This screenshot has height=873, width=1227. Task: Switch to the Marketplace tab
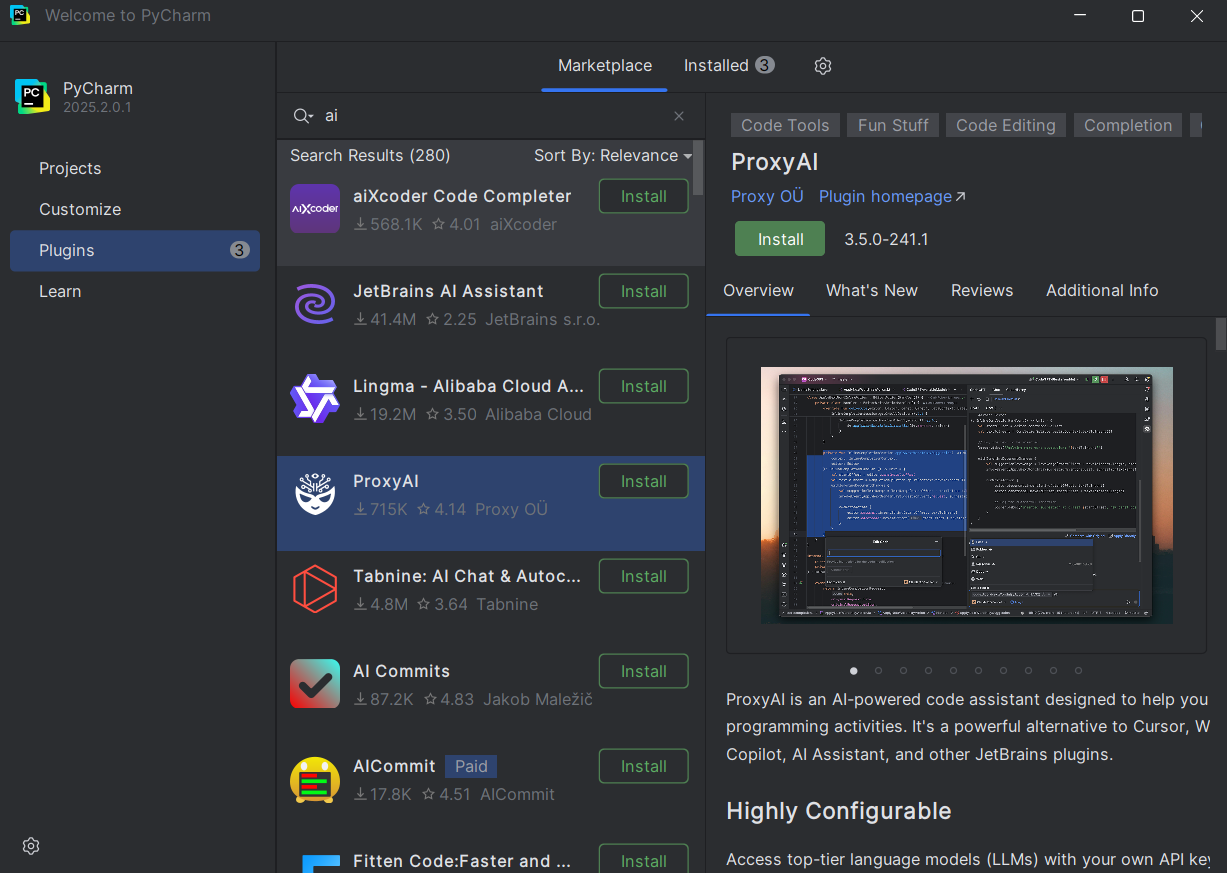[x=605, y=66]
